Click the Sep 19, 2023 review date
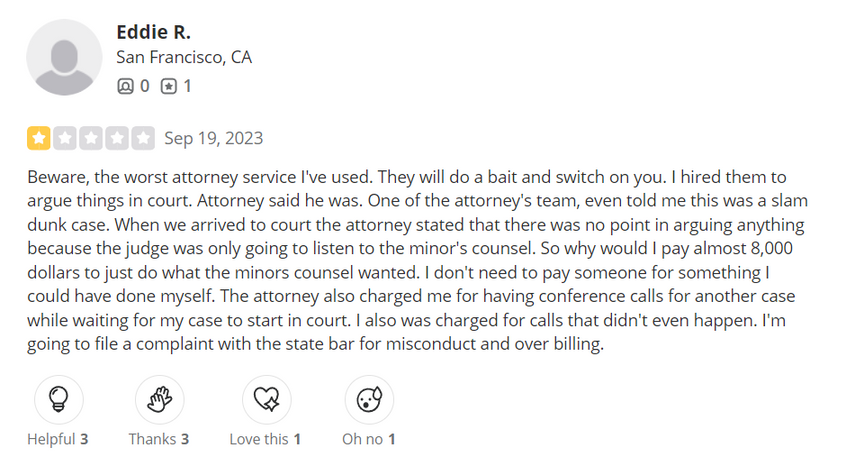Screen dimensions: 846x466 tap(214, 139)
